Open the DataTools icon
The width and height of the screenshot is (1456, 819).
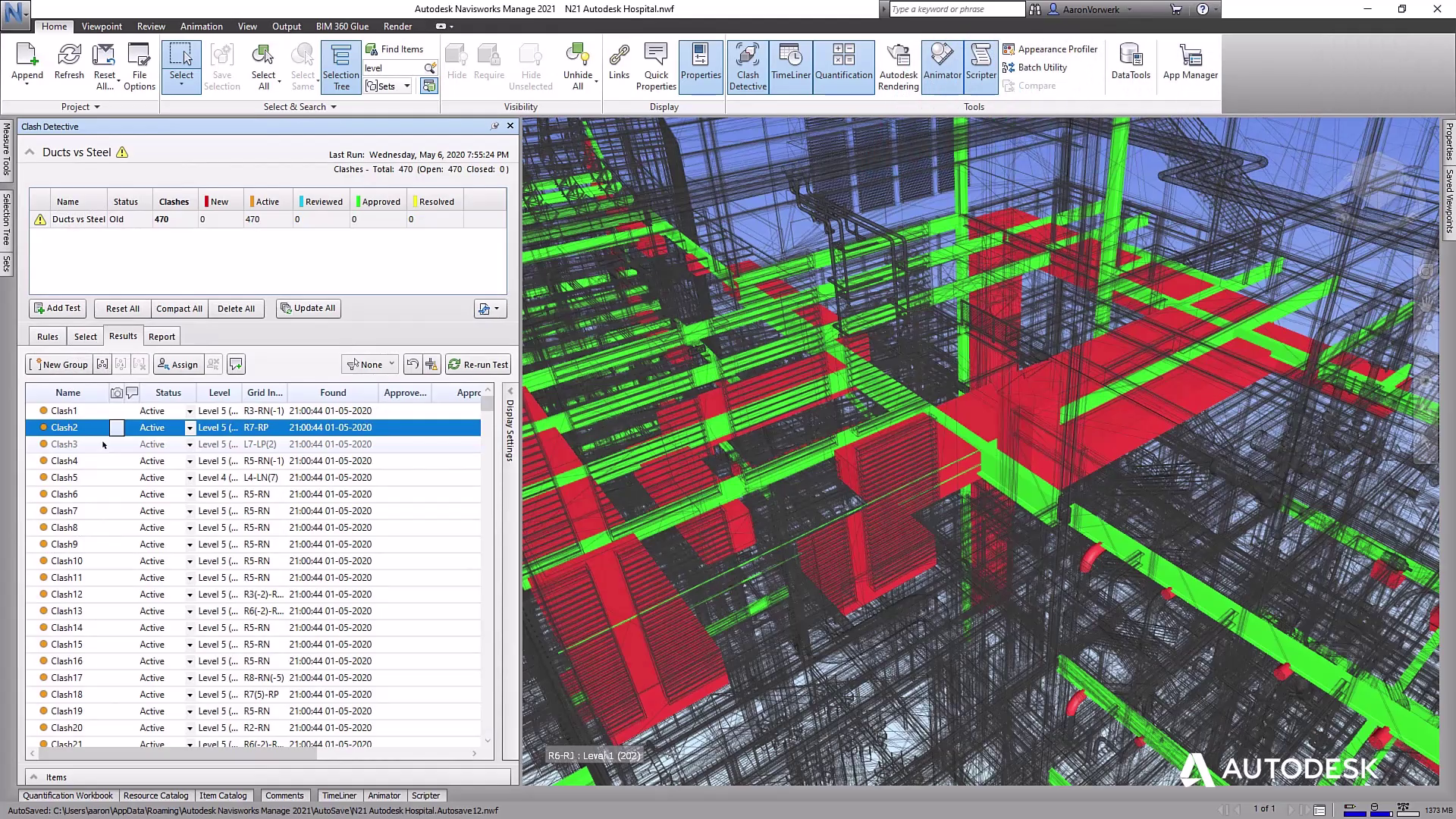coord(1130,64)
